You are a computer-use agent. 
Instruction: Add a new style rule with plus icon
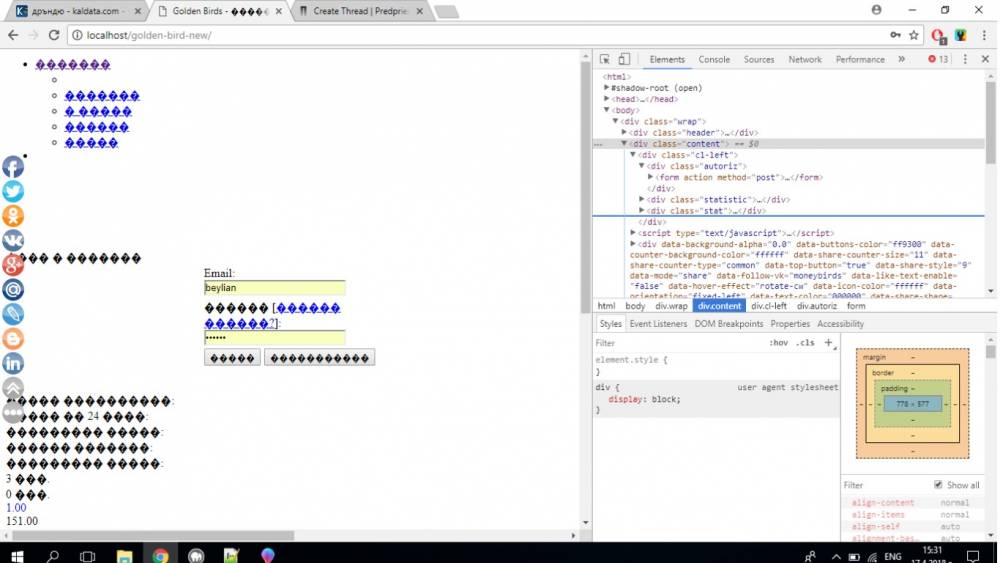tap(828, 342)
